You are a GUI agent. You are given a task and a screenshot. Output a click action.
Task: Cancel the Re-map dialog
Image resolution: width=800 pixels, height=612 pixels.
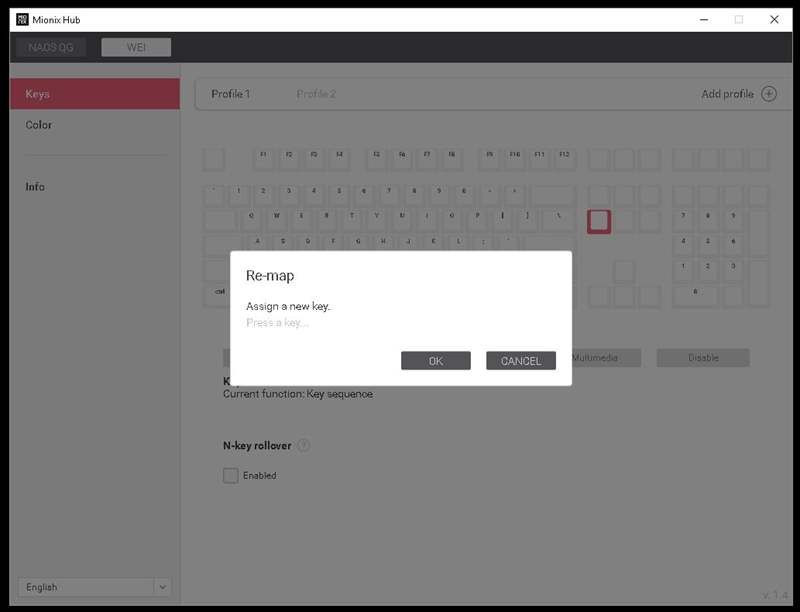(x=520, y=361)
